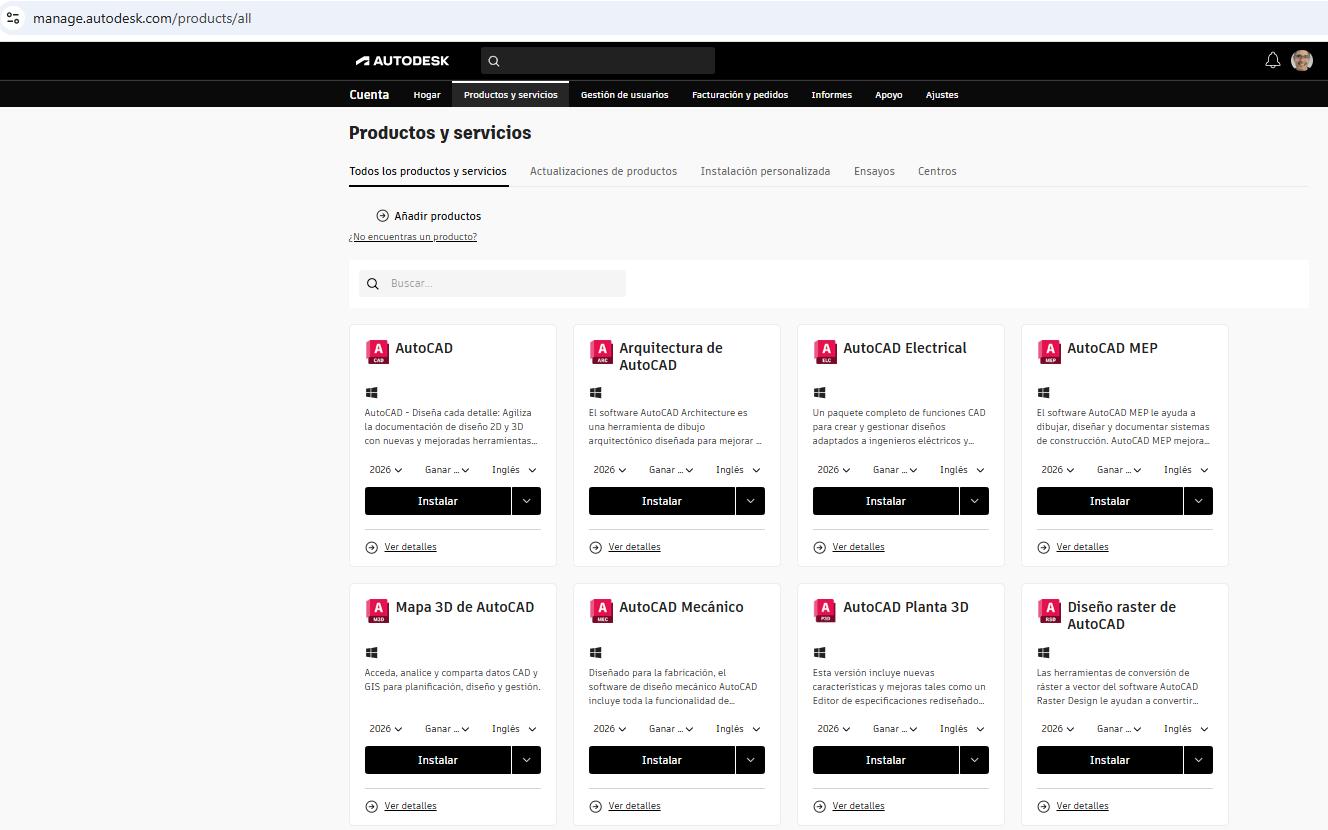1328x830 pixels.
Task: Click arrow icon beside AutoCAD MEP Ver detalles
Action: 1044,547
